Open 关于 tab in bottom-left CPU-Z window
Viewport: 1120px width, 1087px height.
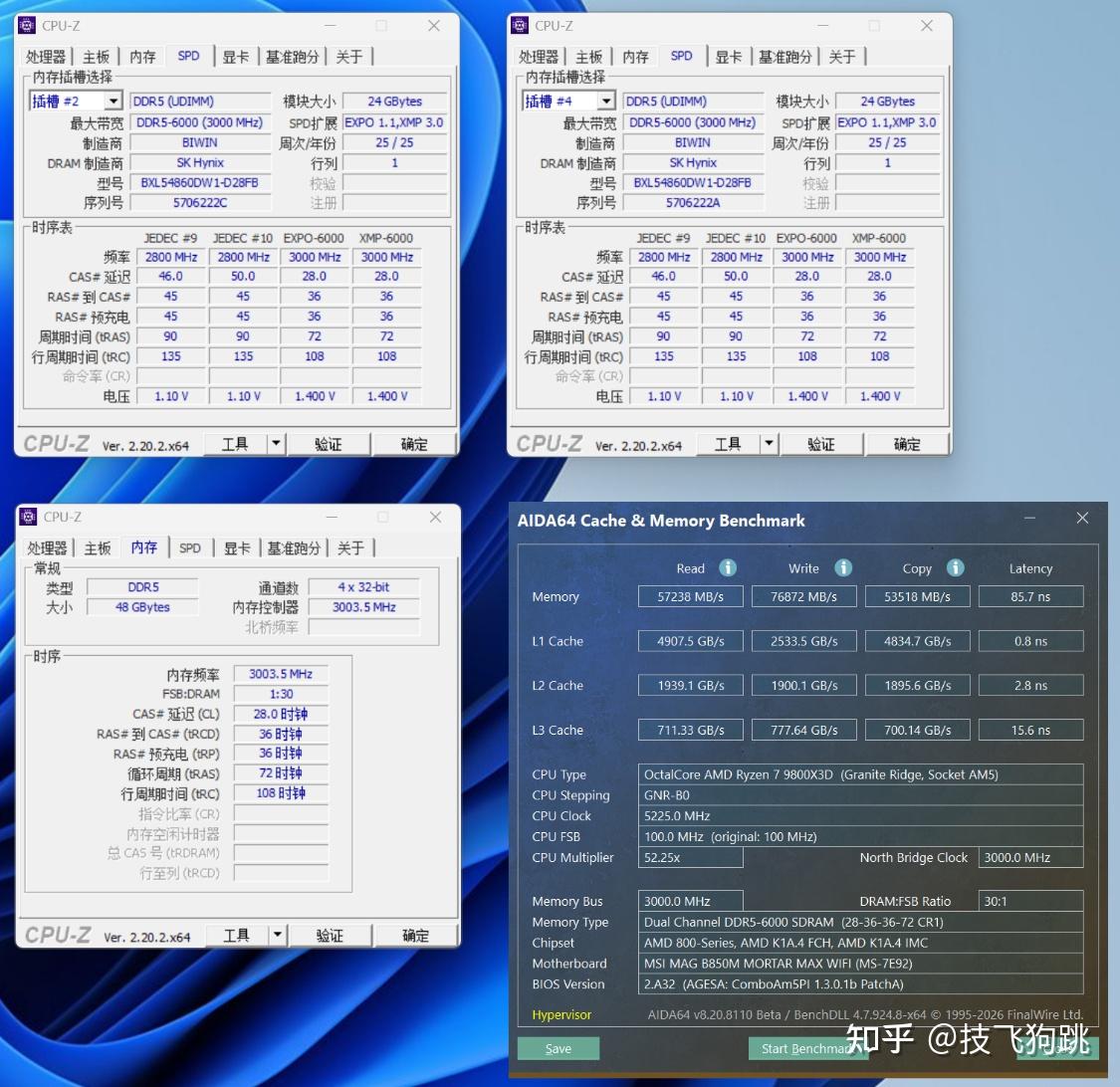point(350,547)
